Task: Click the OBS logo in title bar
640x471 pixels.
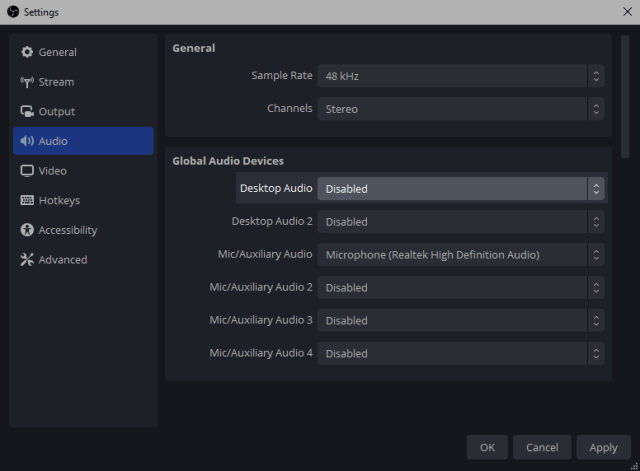Action: pyautogui.click(x=13, y=12)
